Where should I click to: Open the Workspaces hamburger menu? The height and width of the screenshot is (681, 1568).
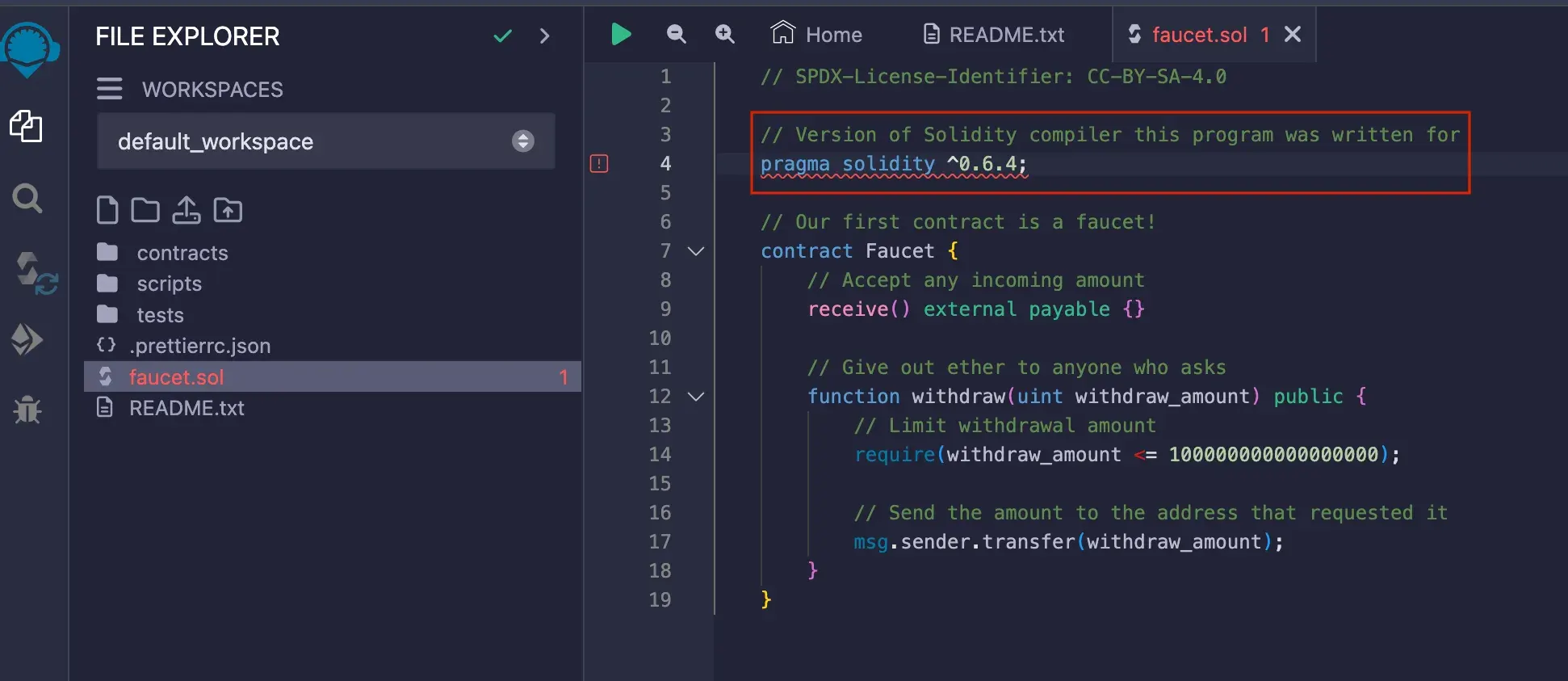[x=109, y=89]
